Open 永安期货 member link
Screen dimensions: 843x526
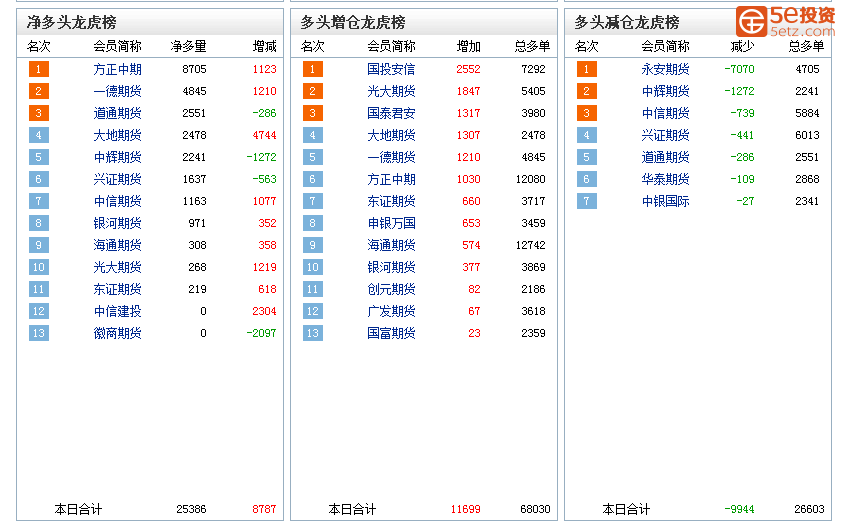(666, 69)
